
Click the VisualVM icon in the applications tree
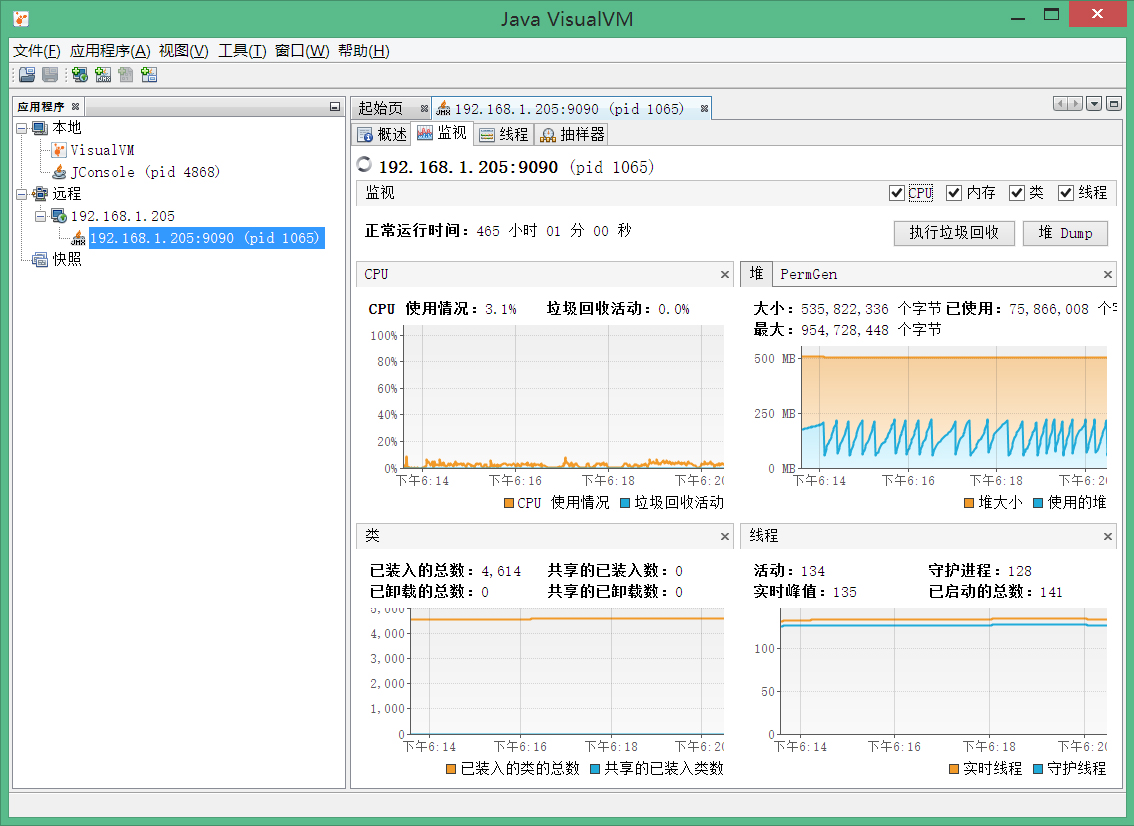[x=59, y=150]
